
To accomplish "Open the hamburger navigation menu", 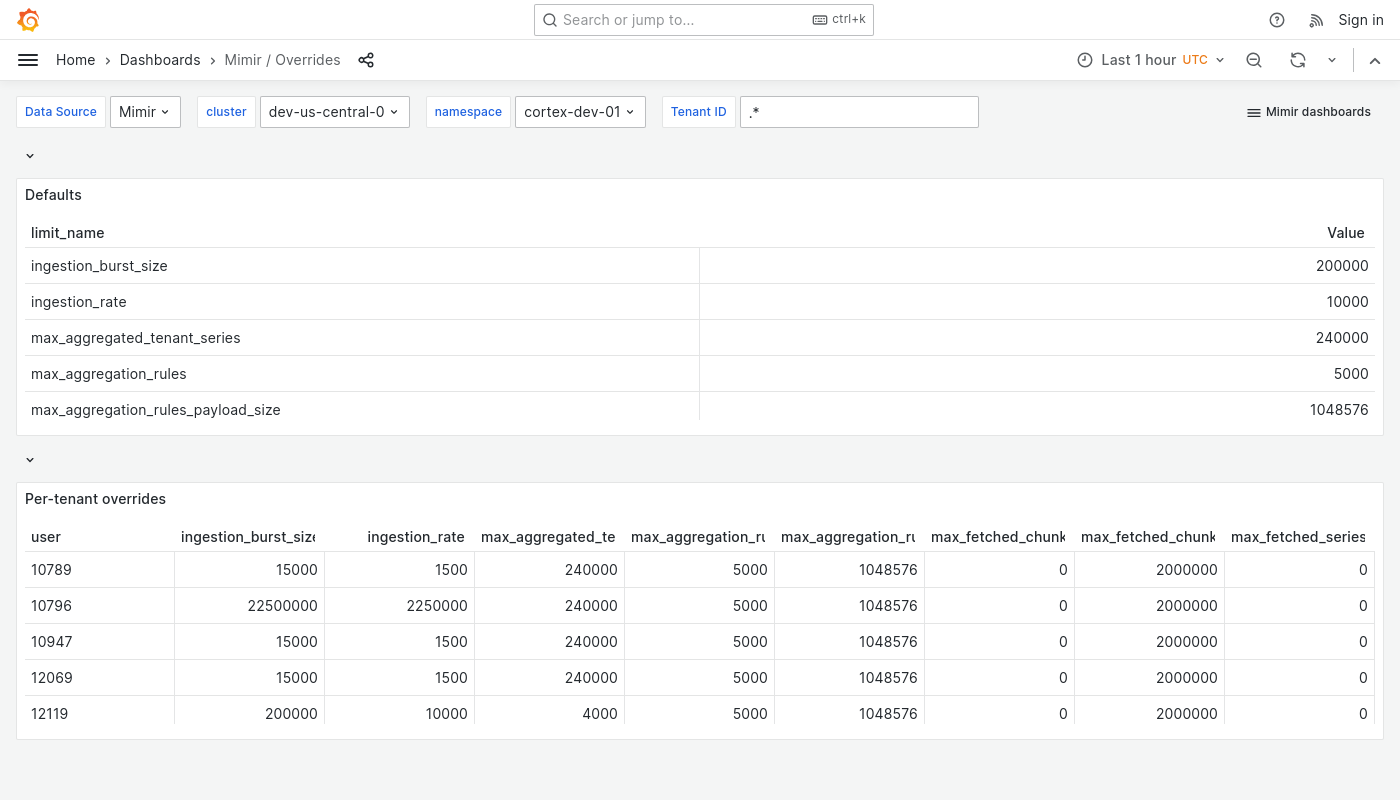I will point(28,60).
